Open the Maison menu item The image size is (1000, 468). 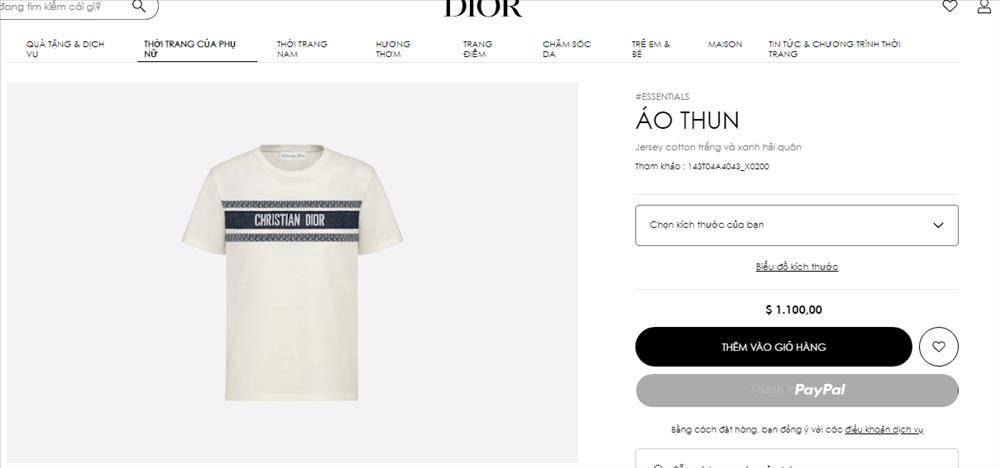(x=724, y=44)
